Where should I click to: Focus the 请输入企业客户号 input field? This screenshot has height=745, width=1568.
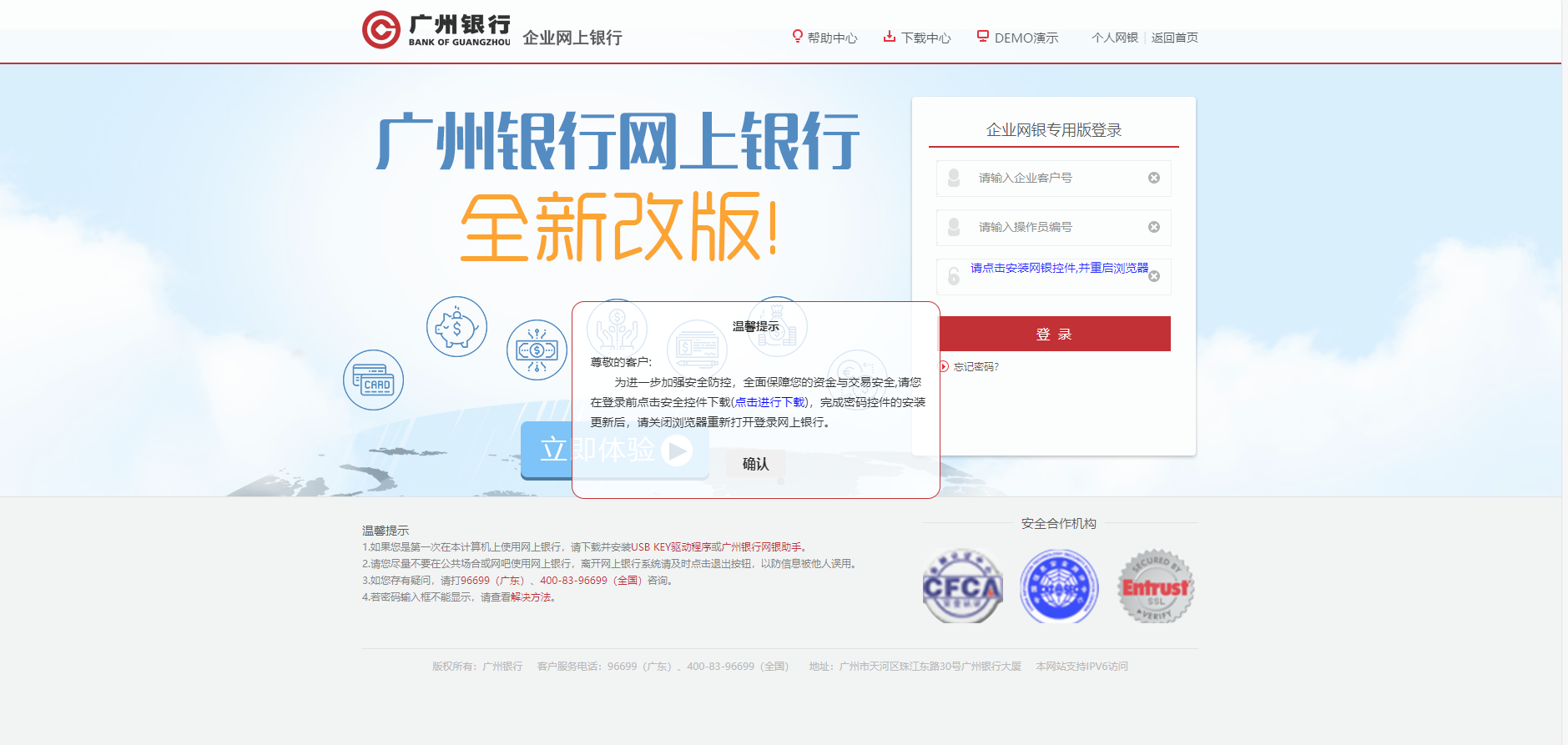(1053, 179)
